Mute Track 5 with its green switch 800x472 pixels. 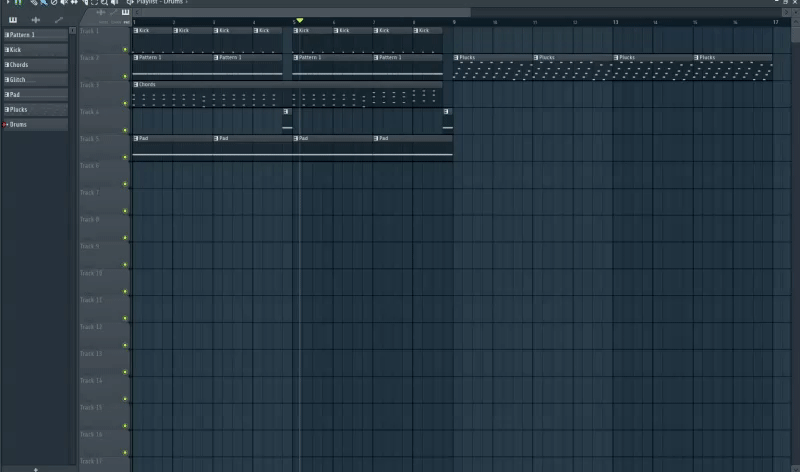pyautogui.click(x=125, y=157)
